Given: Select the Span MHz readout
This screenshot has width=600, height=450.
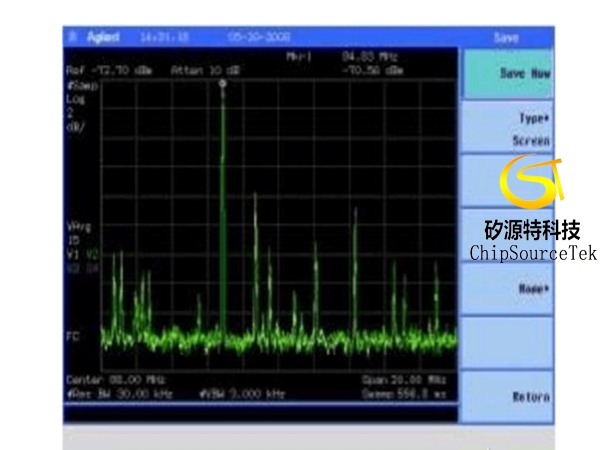Looking at the screenshot, I should coord(404,380).
